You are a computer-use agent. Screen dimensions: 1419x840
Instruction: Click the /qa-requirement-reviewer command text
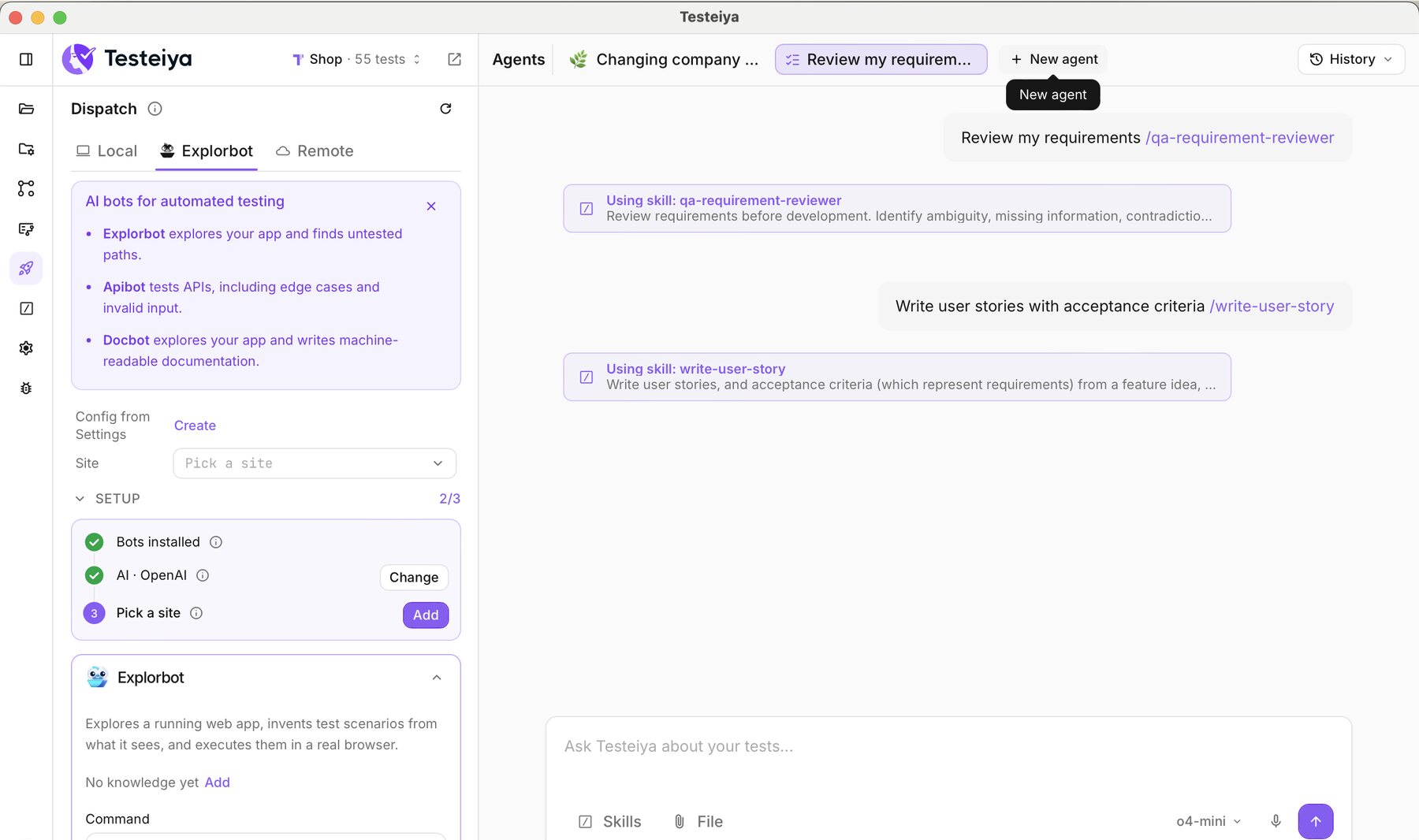pos(1239,138)
